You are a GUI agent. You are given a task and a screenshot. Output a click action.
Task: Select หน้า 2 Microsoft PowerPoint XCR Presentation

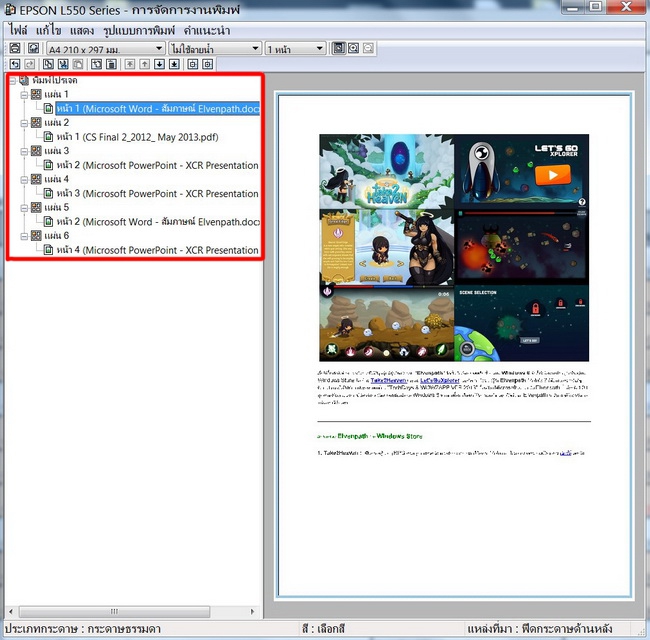pos(158,165)
